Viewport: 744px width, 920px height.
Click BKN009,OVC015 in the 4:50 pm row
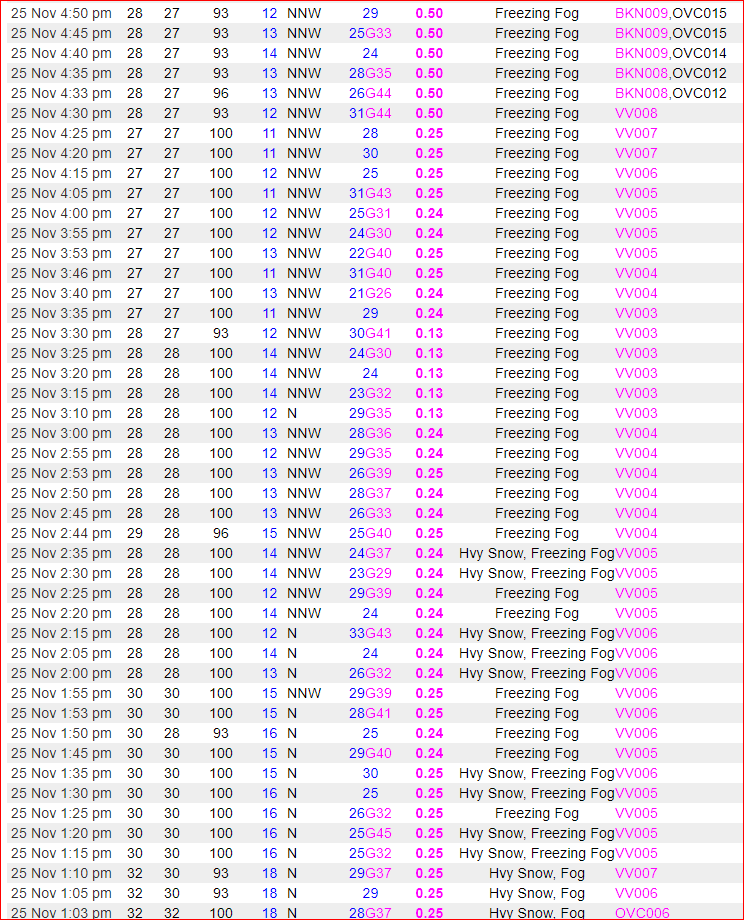(x=671, y=13)
